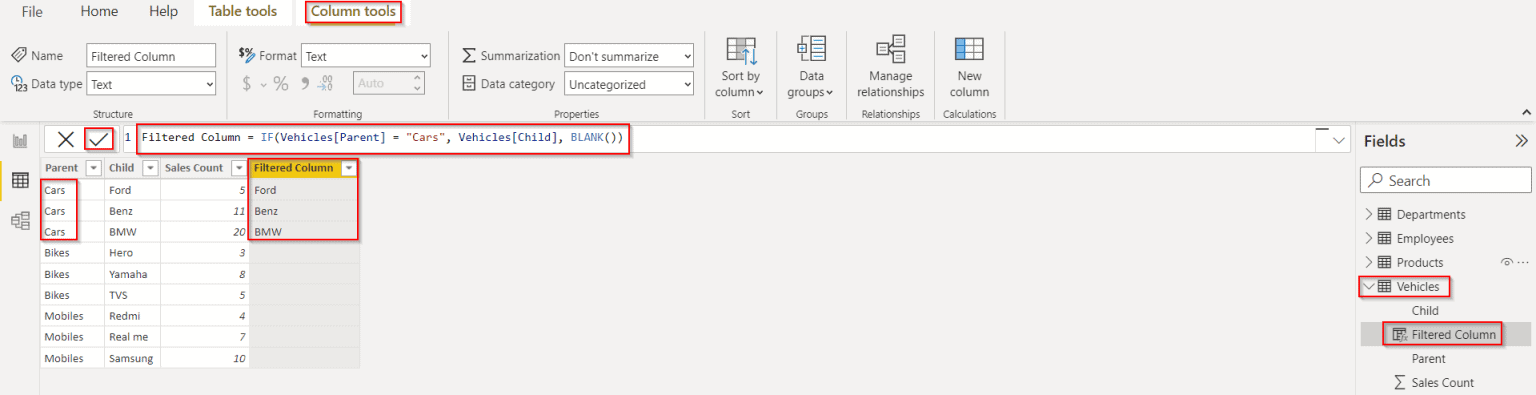This screenshot has width=1536, height=395.
Task: Click the Hero cell
Action: point(132,253)
